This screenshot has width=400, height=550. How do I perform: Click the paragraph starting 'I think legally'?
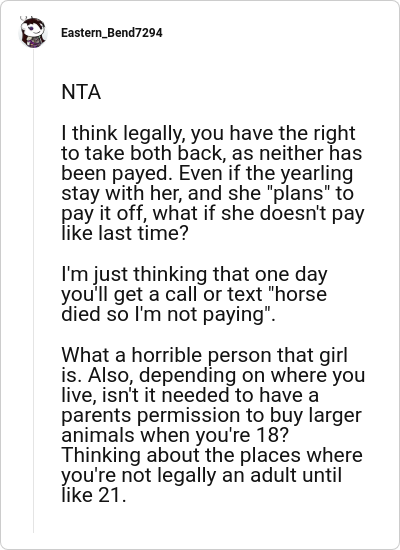tap(213, 183)
